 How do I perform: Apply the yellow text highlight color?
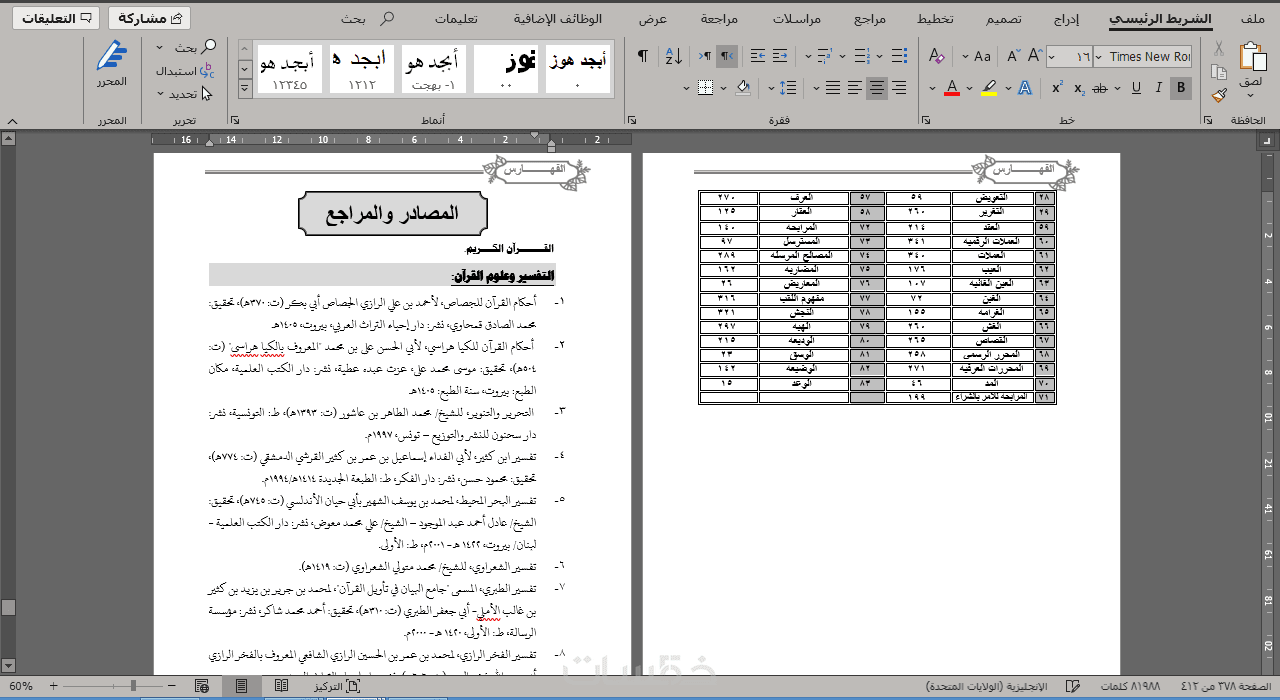pos(989,88)
